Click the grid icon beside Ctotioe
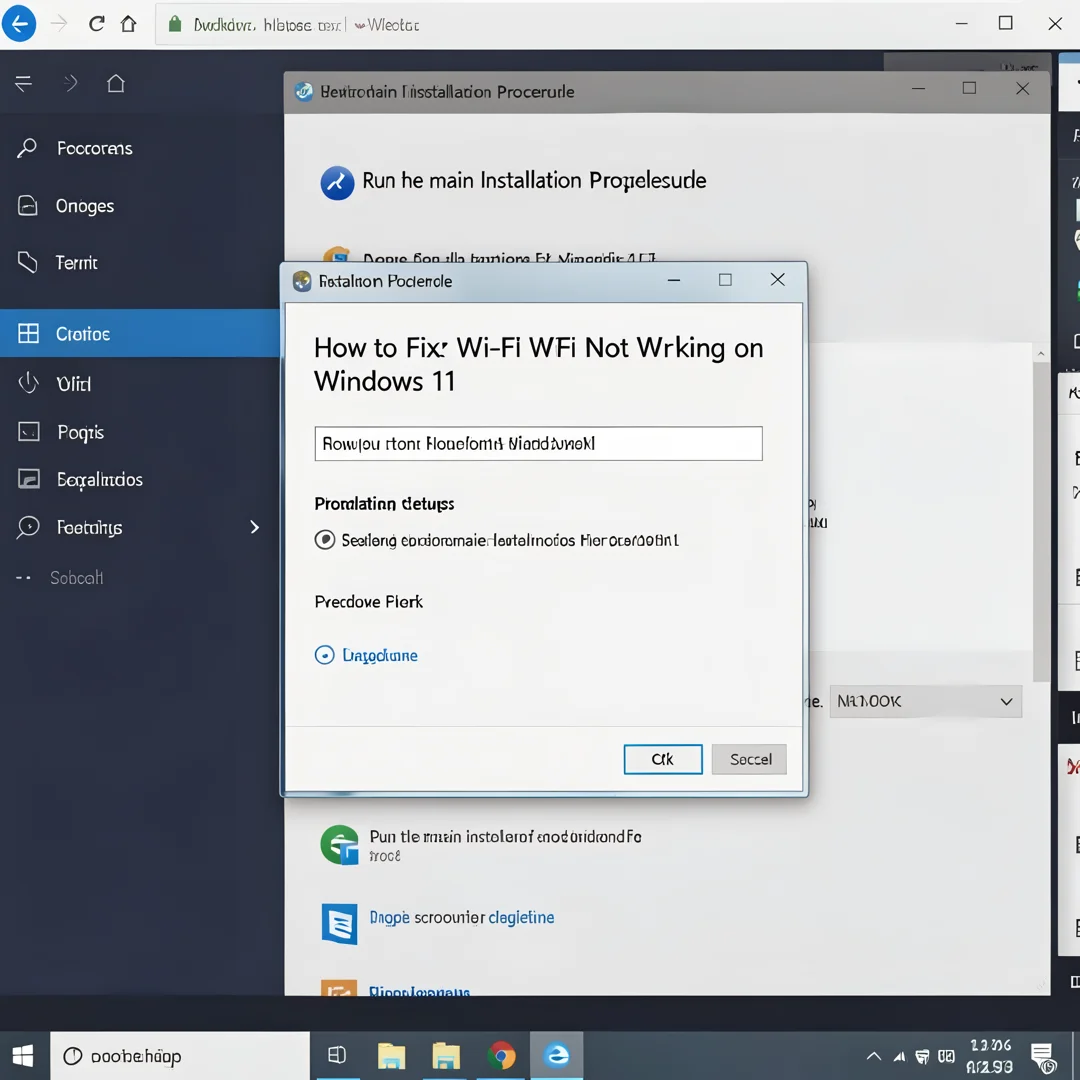The width and height of the screenshot is (1080, 1080). [x=28, y=333]
